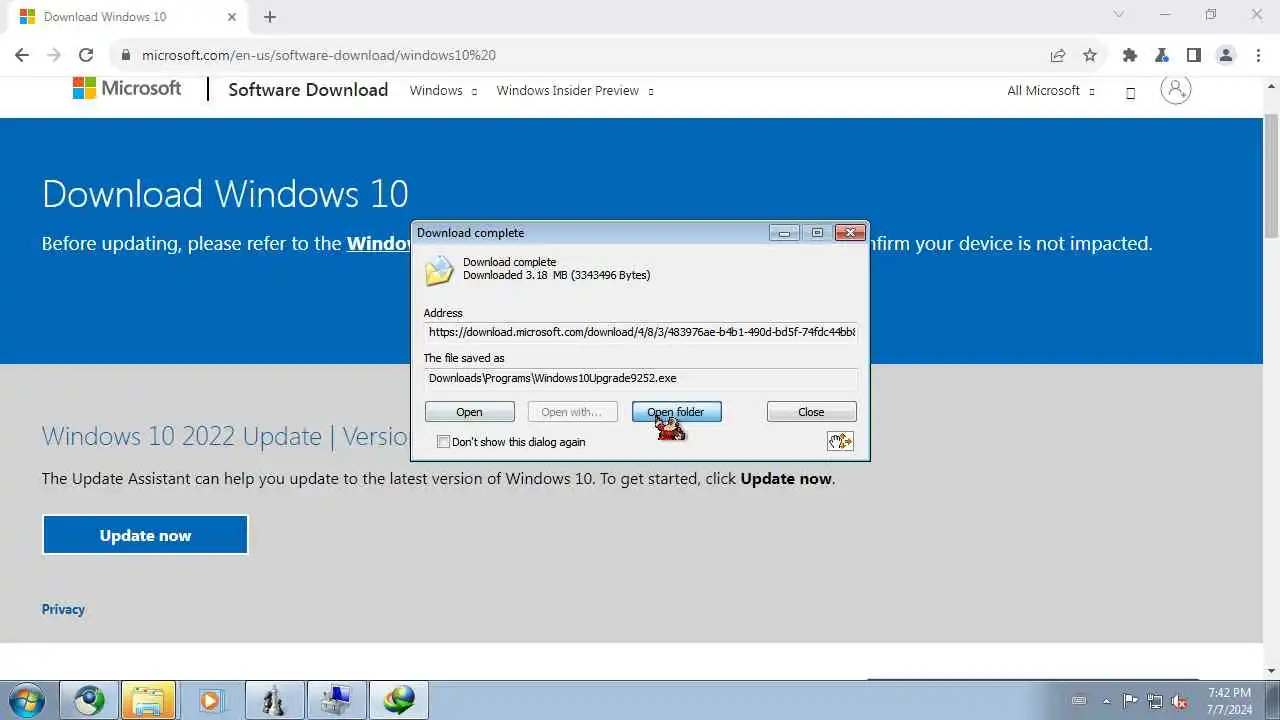Image resolution: width=1280 pixels, height=720 pixels.
Task: Open Microsoft sign-in account icon
Action: point(1176,89)
